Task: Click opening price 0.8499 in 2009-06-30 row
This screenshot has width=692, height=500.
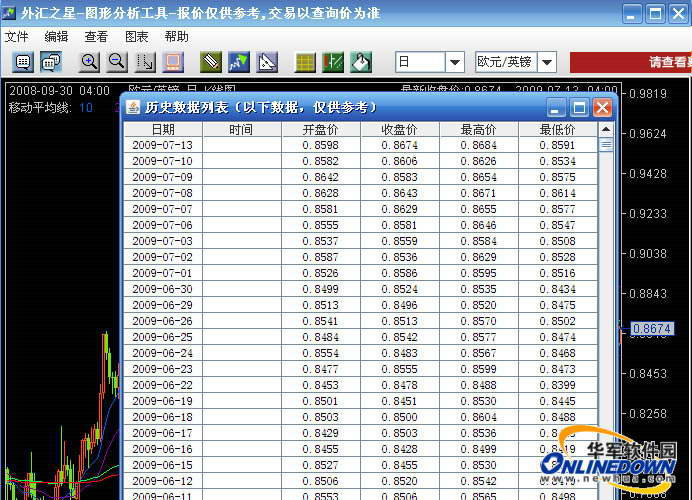Action: 320,289
